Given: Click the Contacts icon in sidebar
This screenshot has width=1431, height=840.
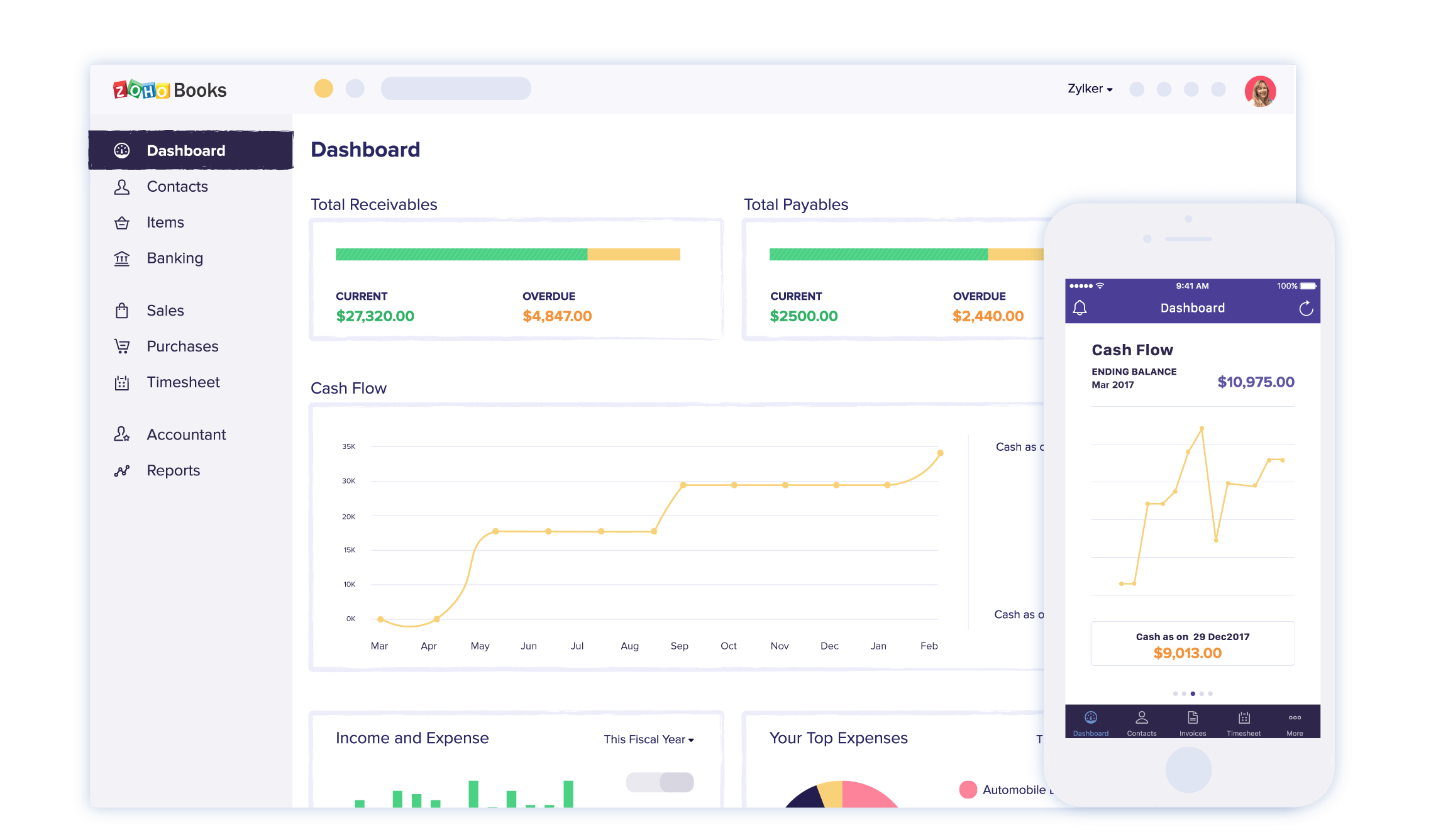Looking at the screenshot, I should [122, 187].
